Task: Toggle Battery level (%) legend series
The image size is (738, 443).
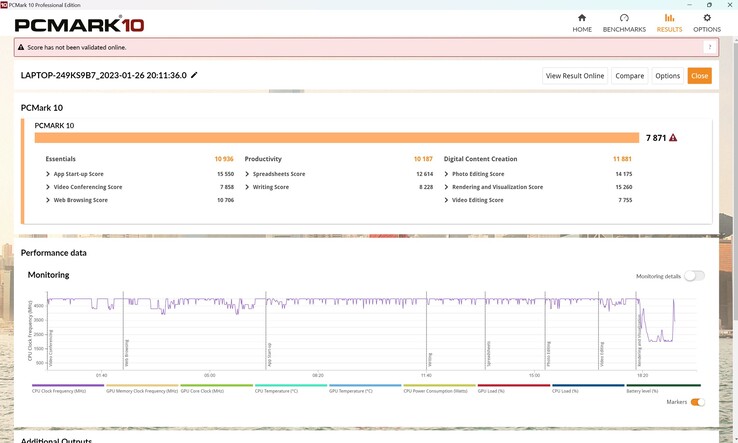Action: coord(663,388)
